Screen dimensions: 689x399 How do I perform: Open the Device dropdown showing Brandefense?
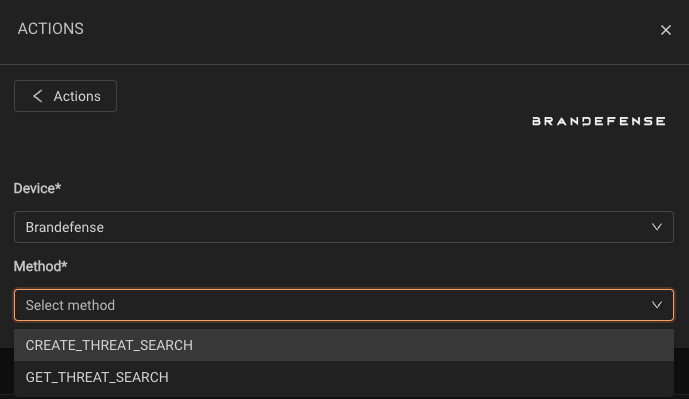point(344,227)
